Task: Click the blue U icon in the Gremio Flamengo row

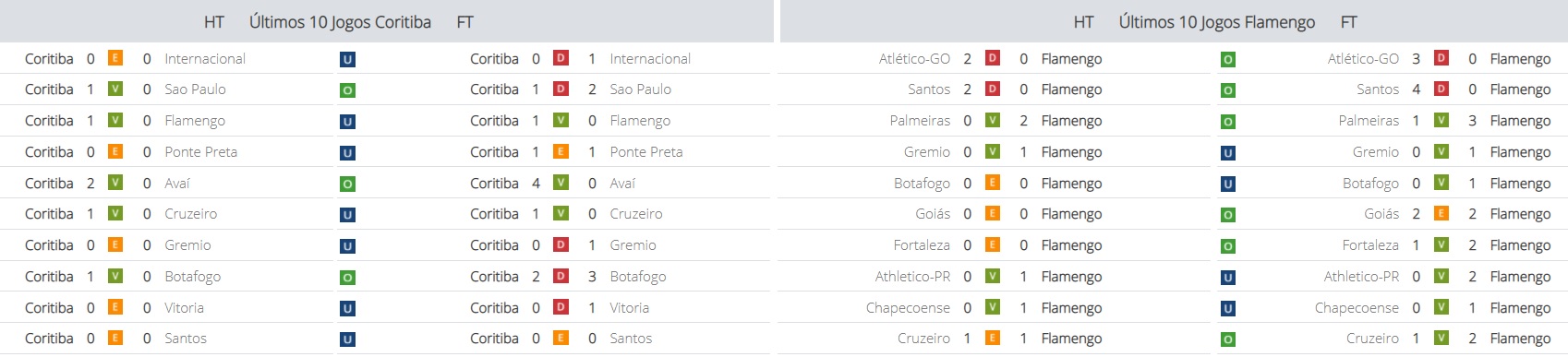Action: [x=1228, y=153]
